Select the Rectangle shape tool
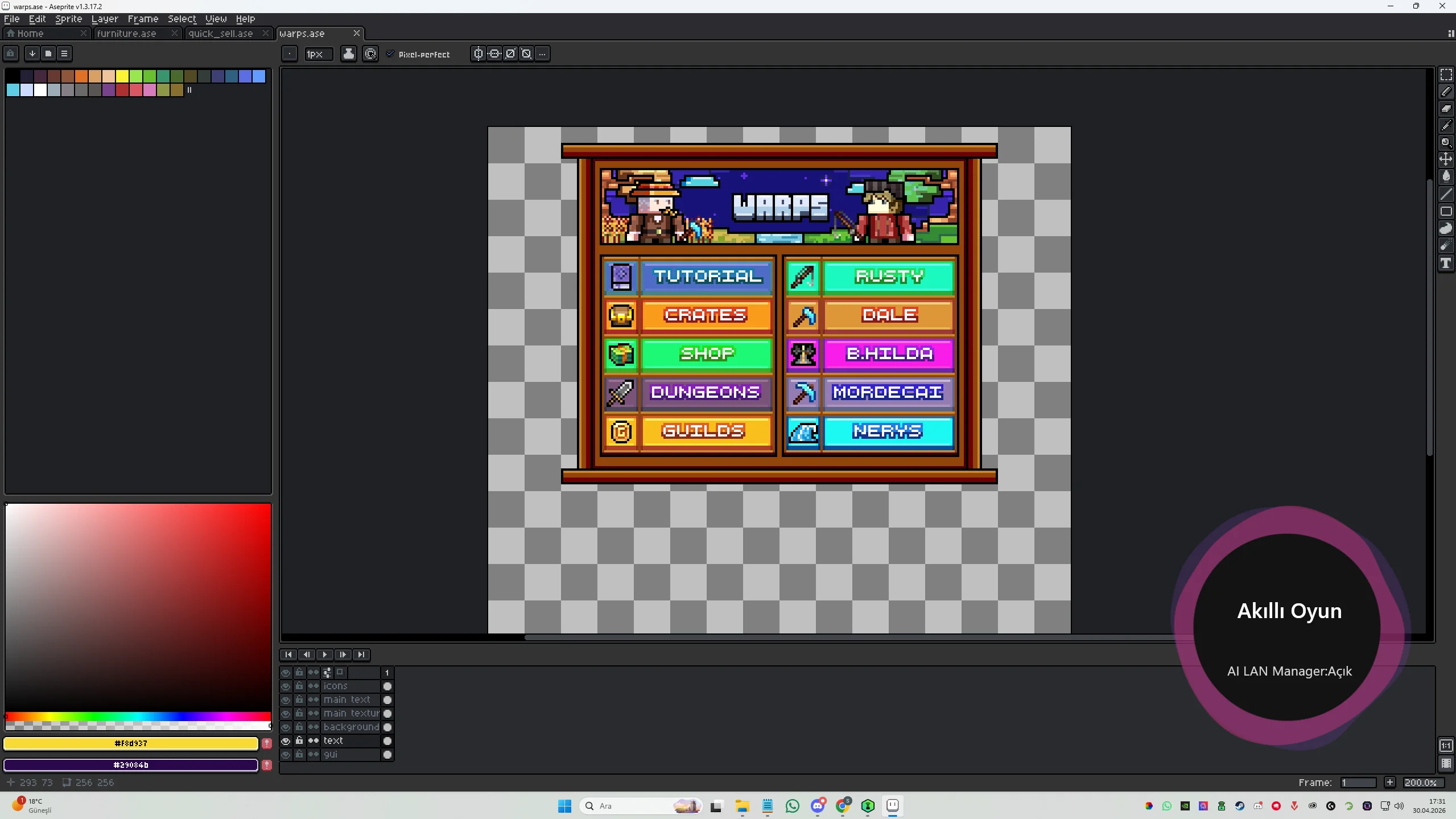The image size is (1456, 819). (1446, 212)
